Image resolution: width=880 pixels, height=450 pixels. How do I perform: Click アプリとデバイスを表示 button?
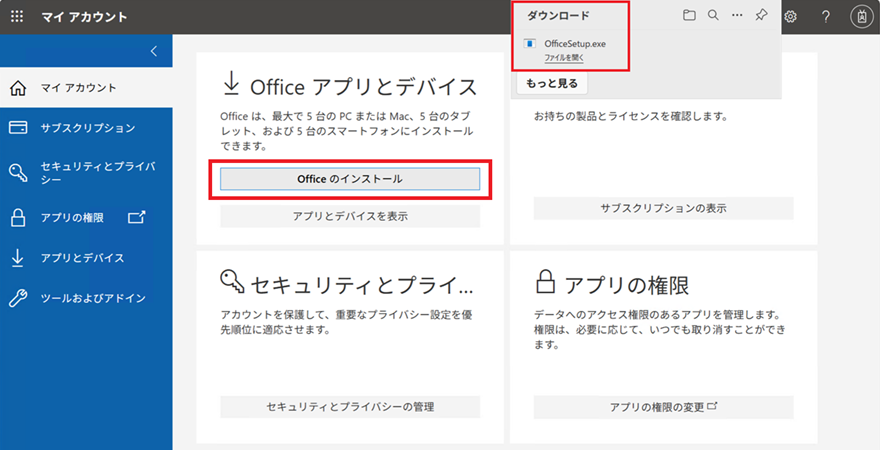point(350,216)
